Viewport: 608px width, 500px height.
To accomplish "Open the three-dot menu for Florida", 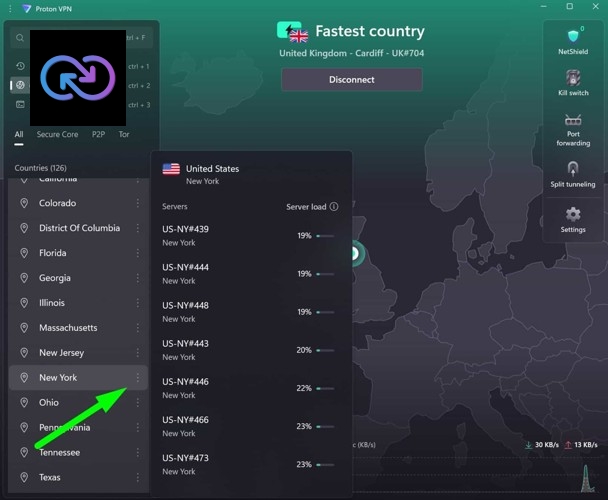I will tap(138, 253).
